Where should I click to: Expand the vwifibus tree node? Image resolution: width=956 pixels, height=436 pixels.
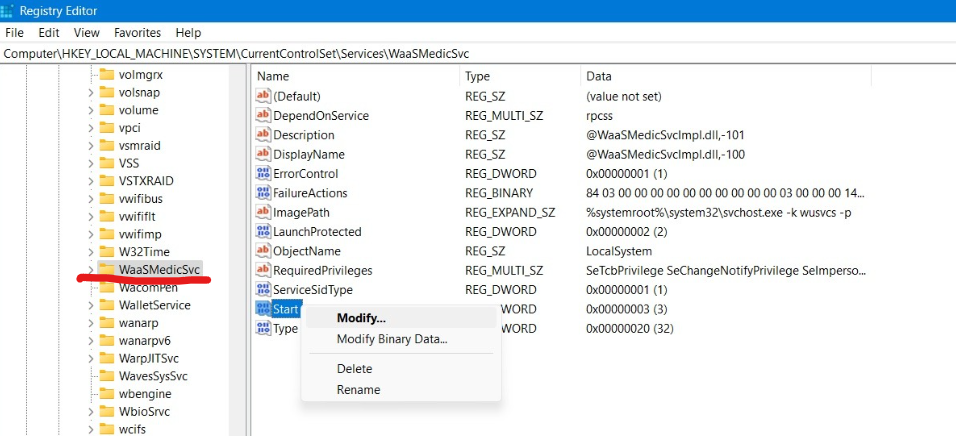point(90,199)
